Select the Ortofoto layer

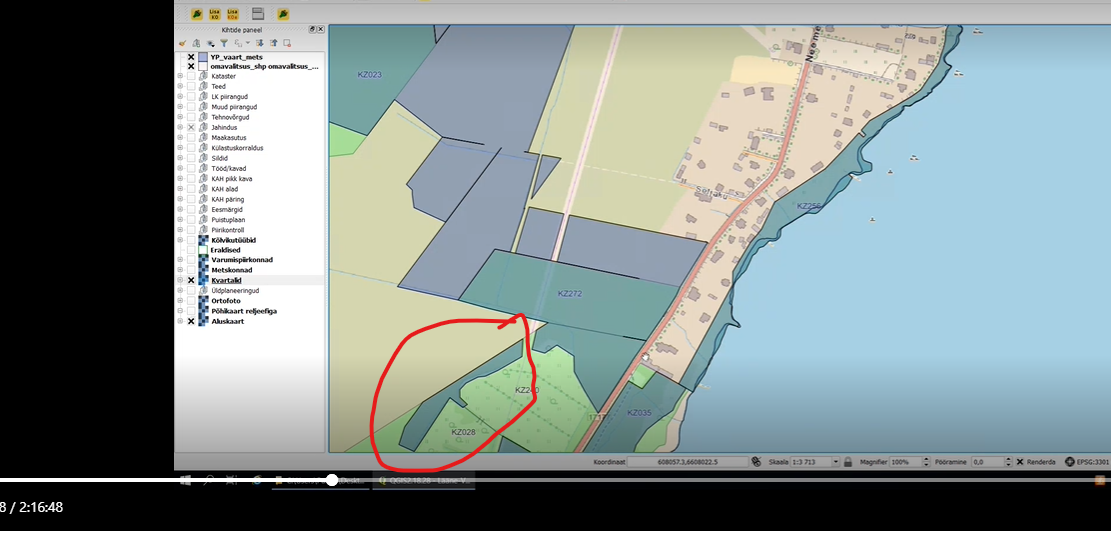click(226, 301)
